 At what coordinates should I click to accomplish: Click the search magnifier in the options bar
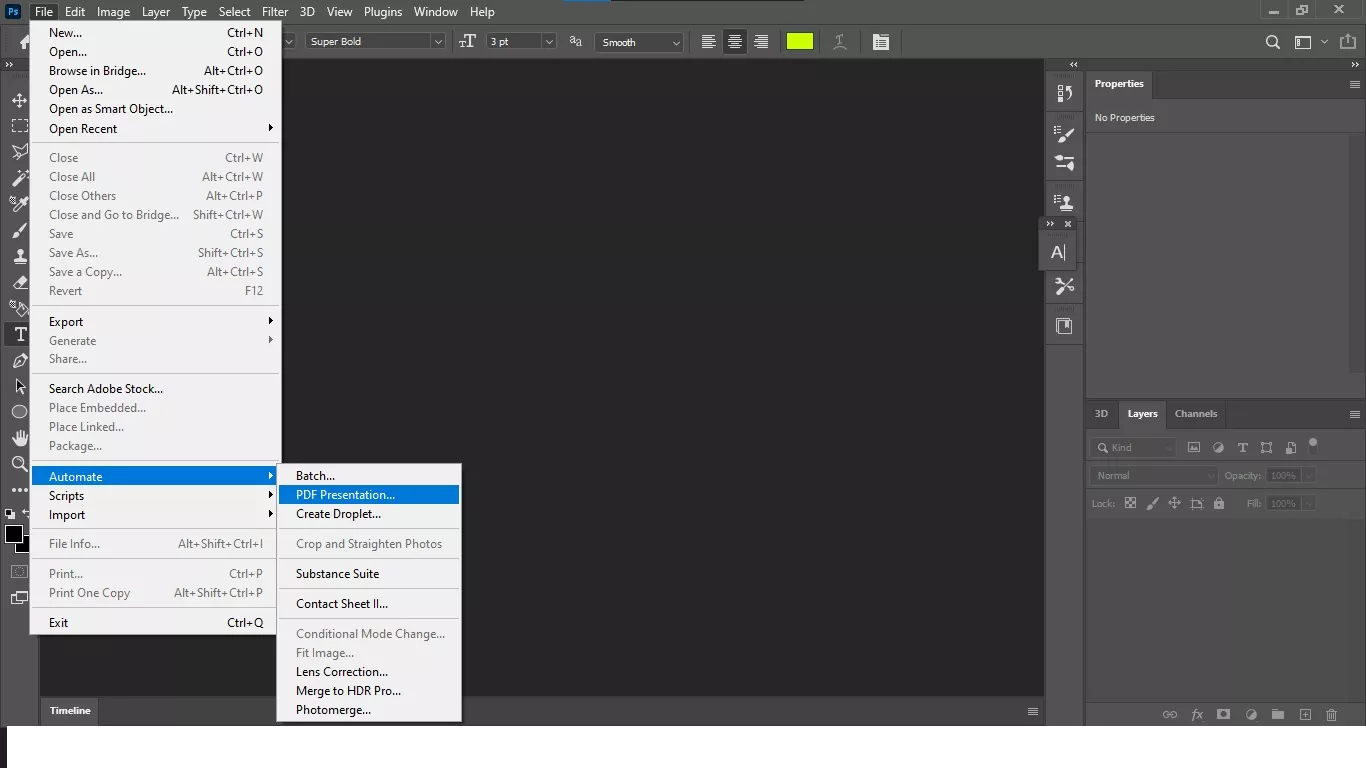[x=1273, y=42]
